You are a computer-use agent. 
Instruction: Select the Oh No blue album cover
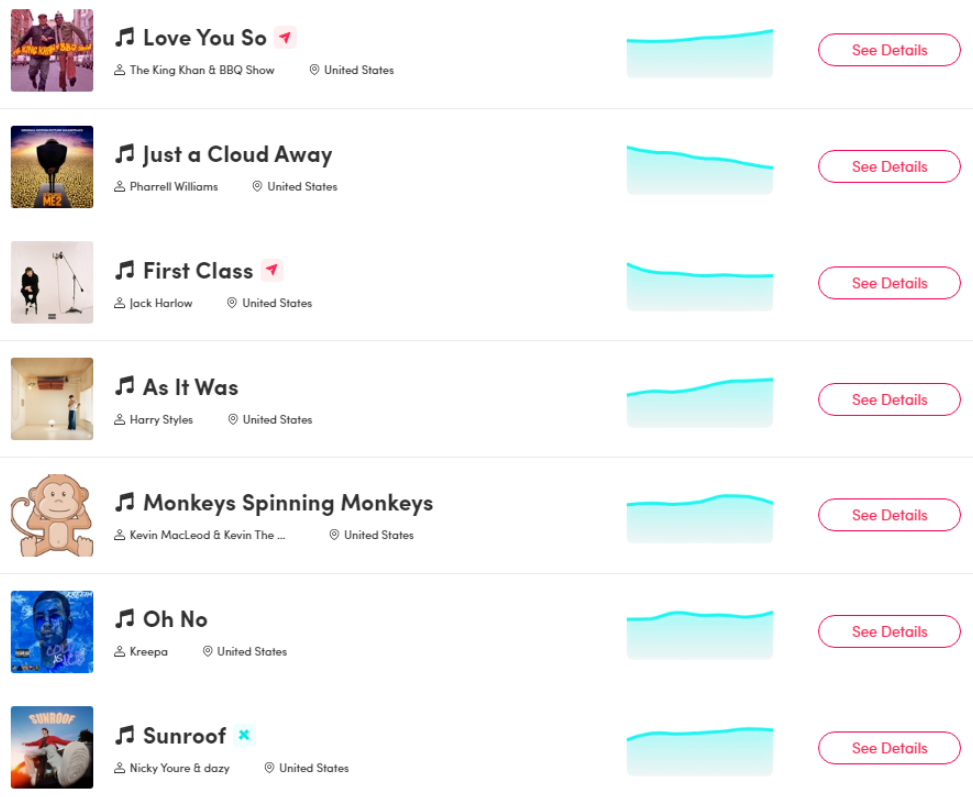point(52,631)
